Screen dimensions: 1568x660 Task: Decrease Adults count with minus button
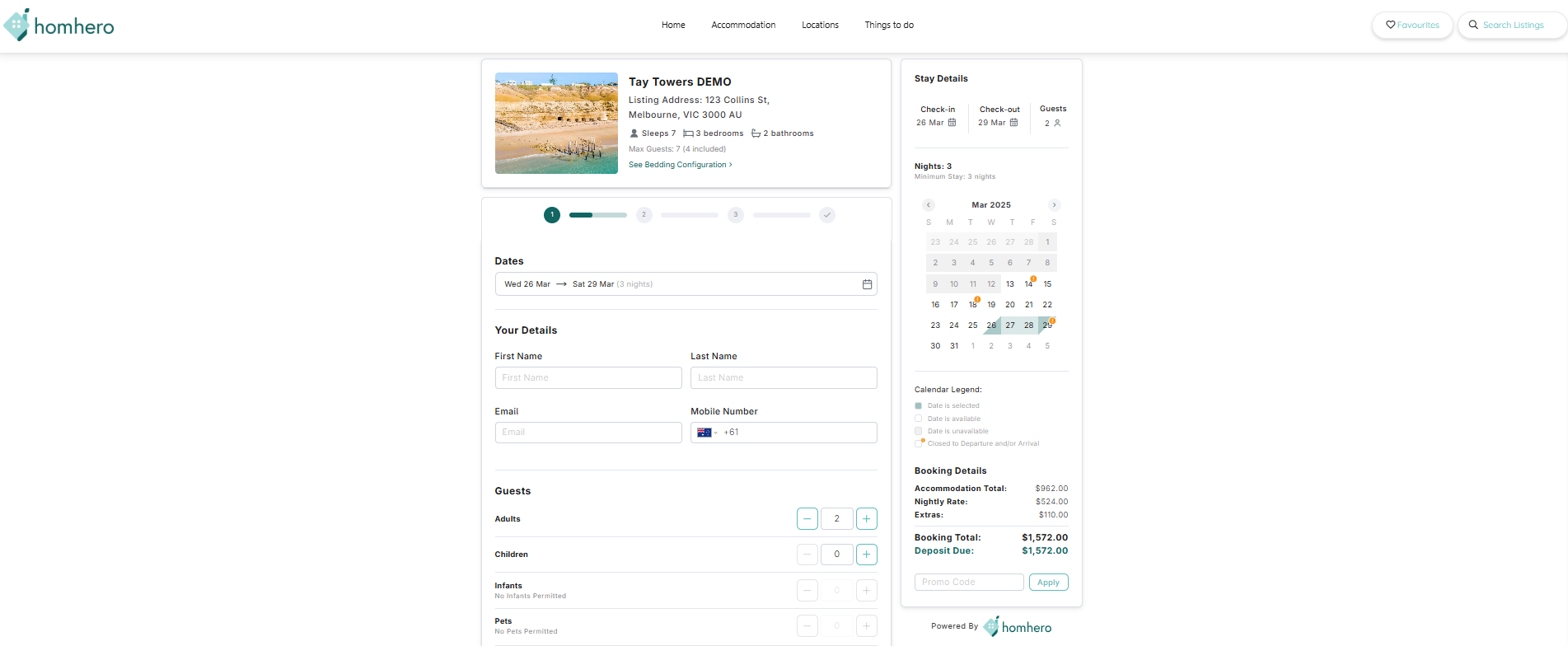click(807, 519)
